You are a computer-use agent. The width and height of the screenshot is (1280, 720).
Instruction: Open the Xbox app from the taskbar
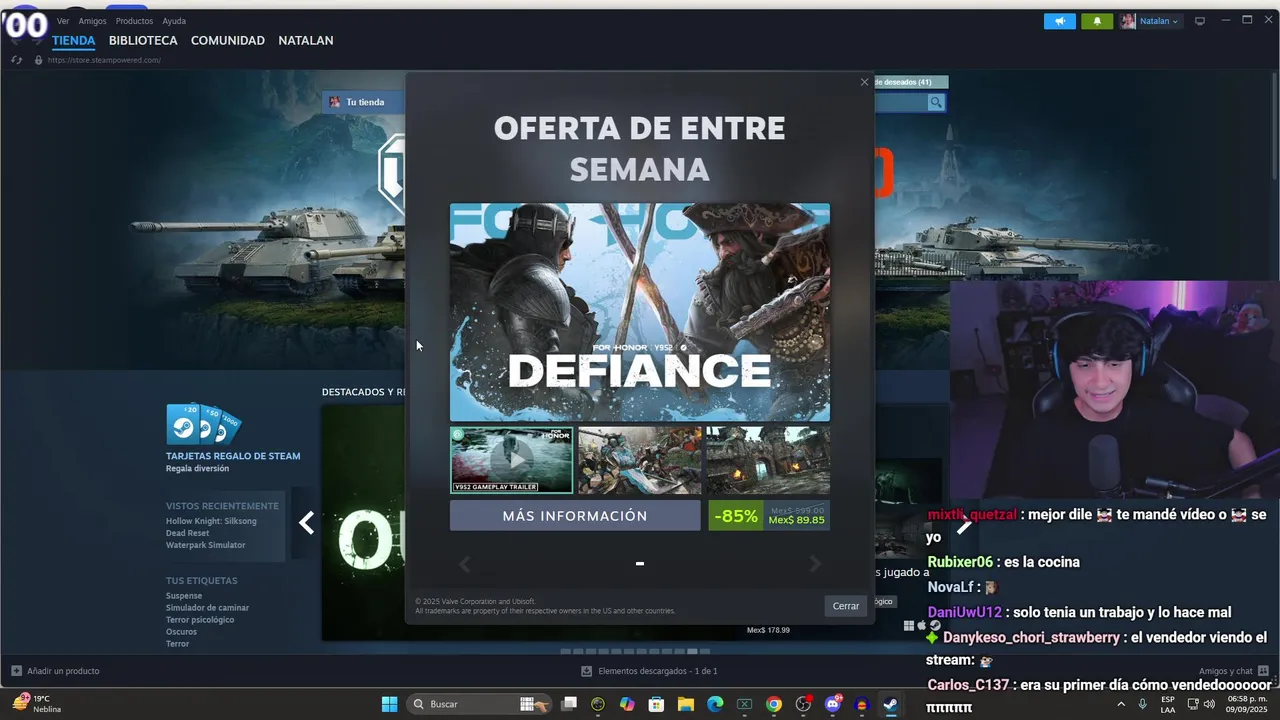coord(744,704)
